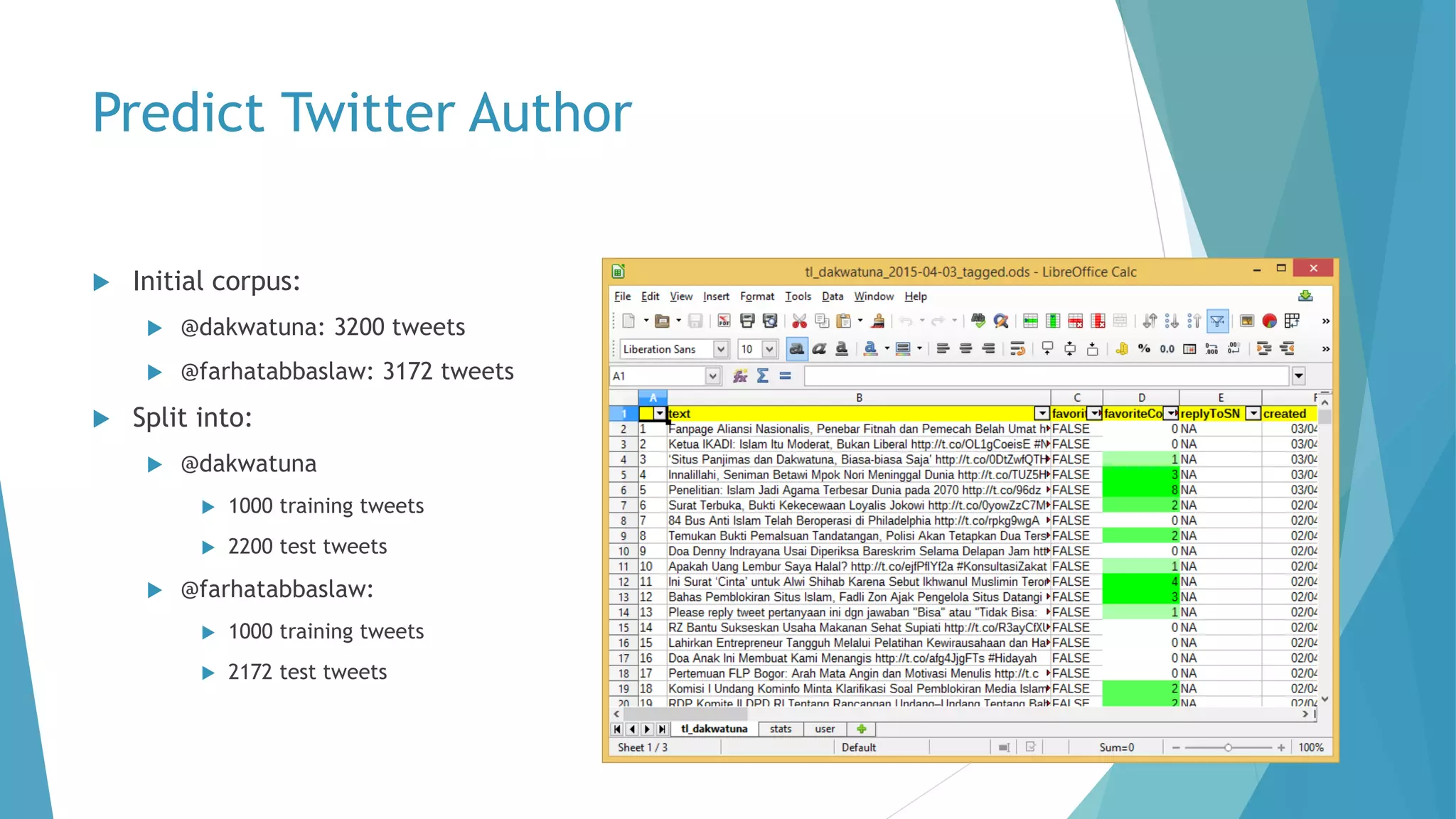Open the Sort dialog icon
Viewport: 1456px width, 819px height.
click(1150, 321)
